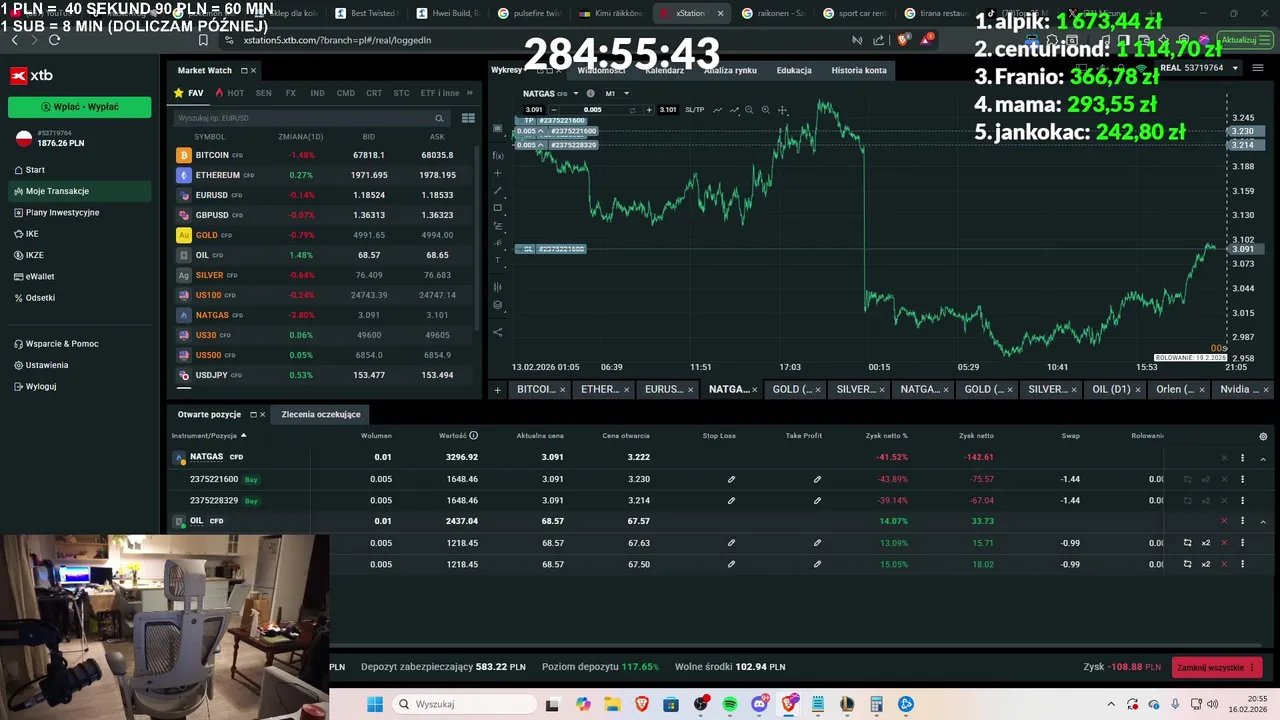Switch Market Watch to grid view
The image size is (1280, 720).
[468, 118]
